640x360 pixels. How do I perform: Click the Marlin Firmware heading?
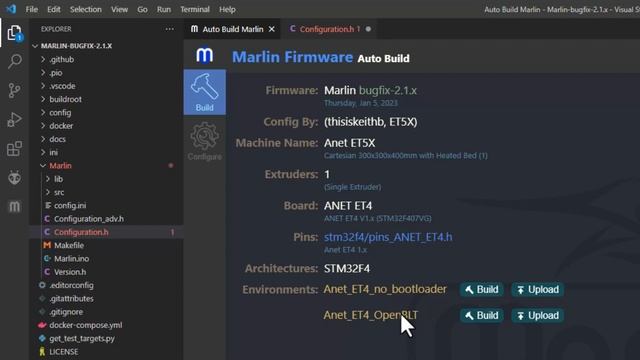(292, 57)
